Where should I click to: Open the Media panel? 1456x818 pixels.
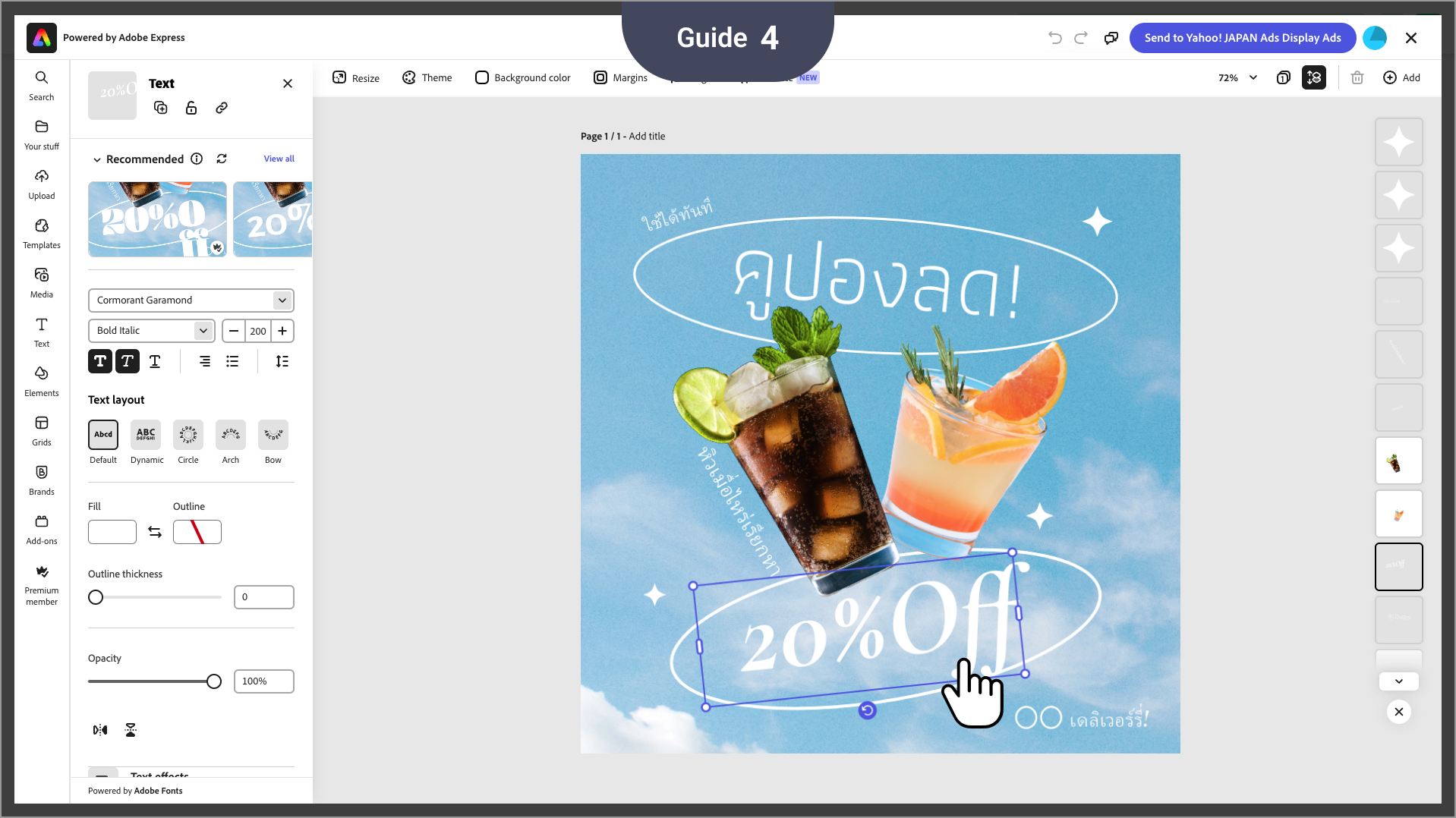tap(42, 283)
